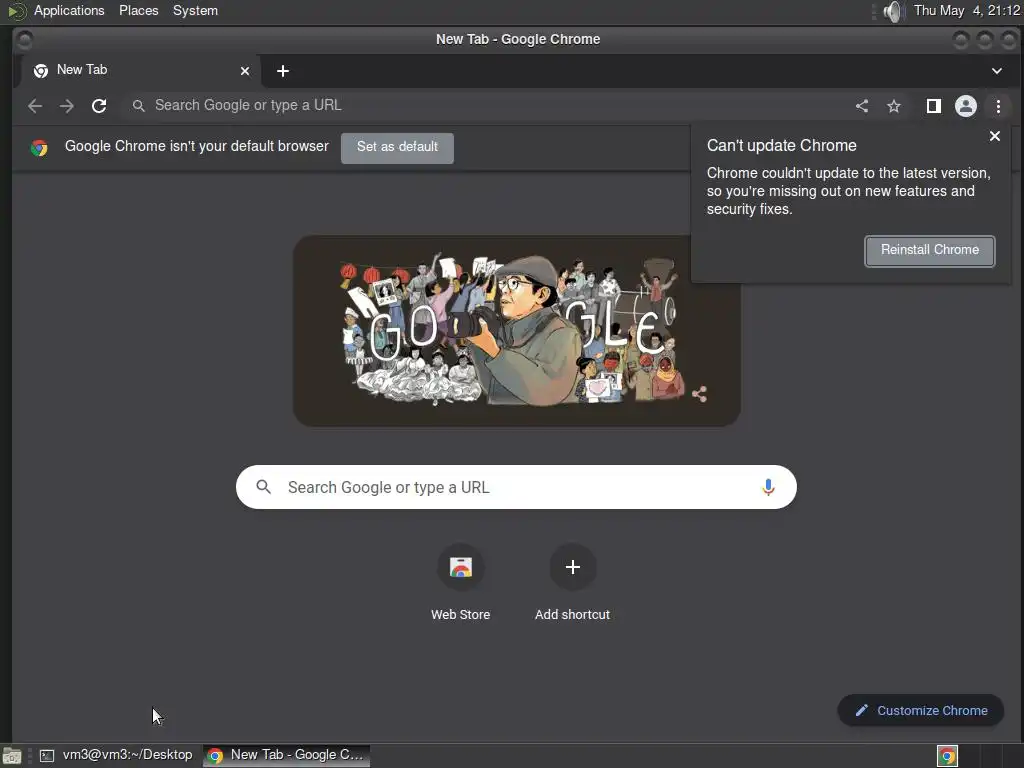
Task: Click the Chrome logo in default browser bar
Action: click(39, 148)
